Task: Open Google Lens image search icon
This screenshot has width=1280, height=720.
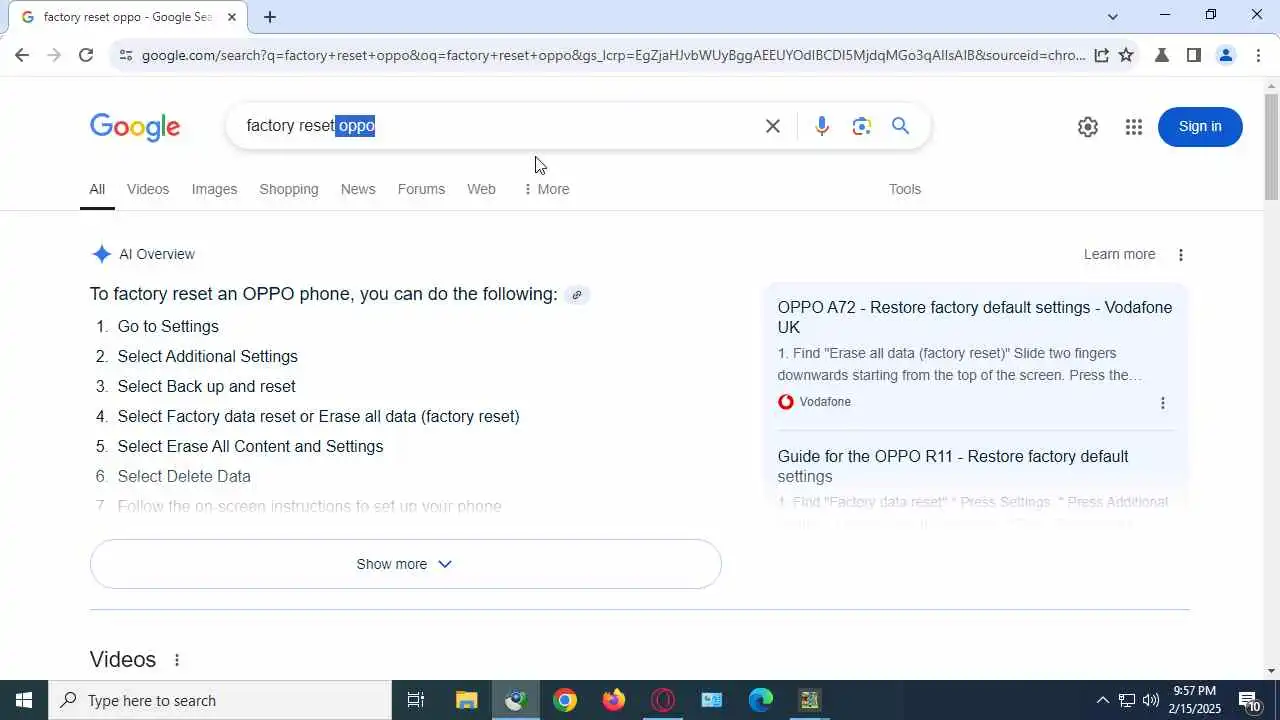Action: 862,126
